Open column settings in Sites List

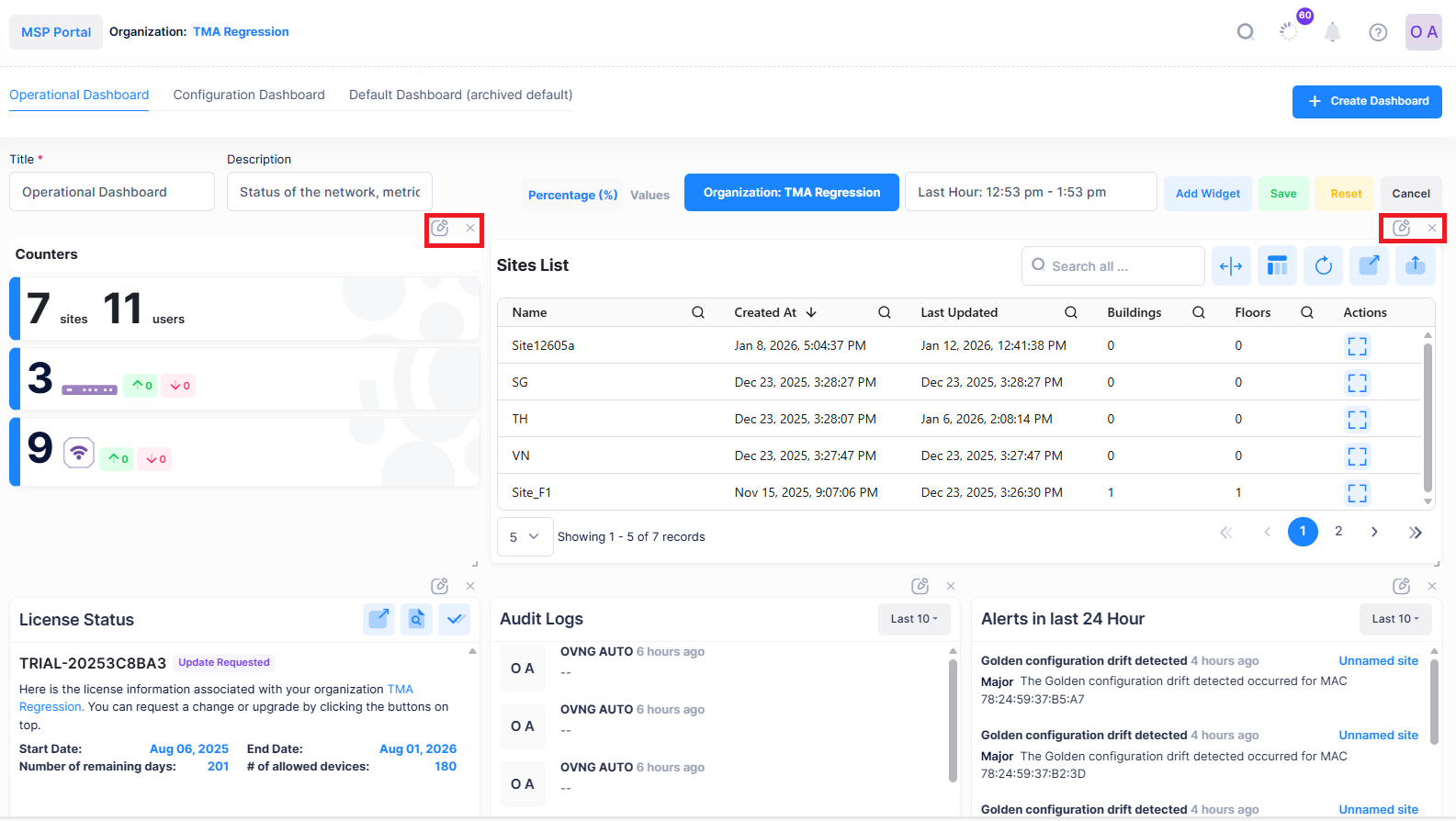1277,266
